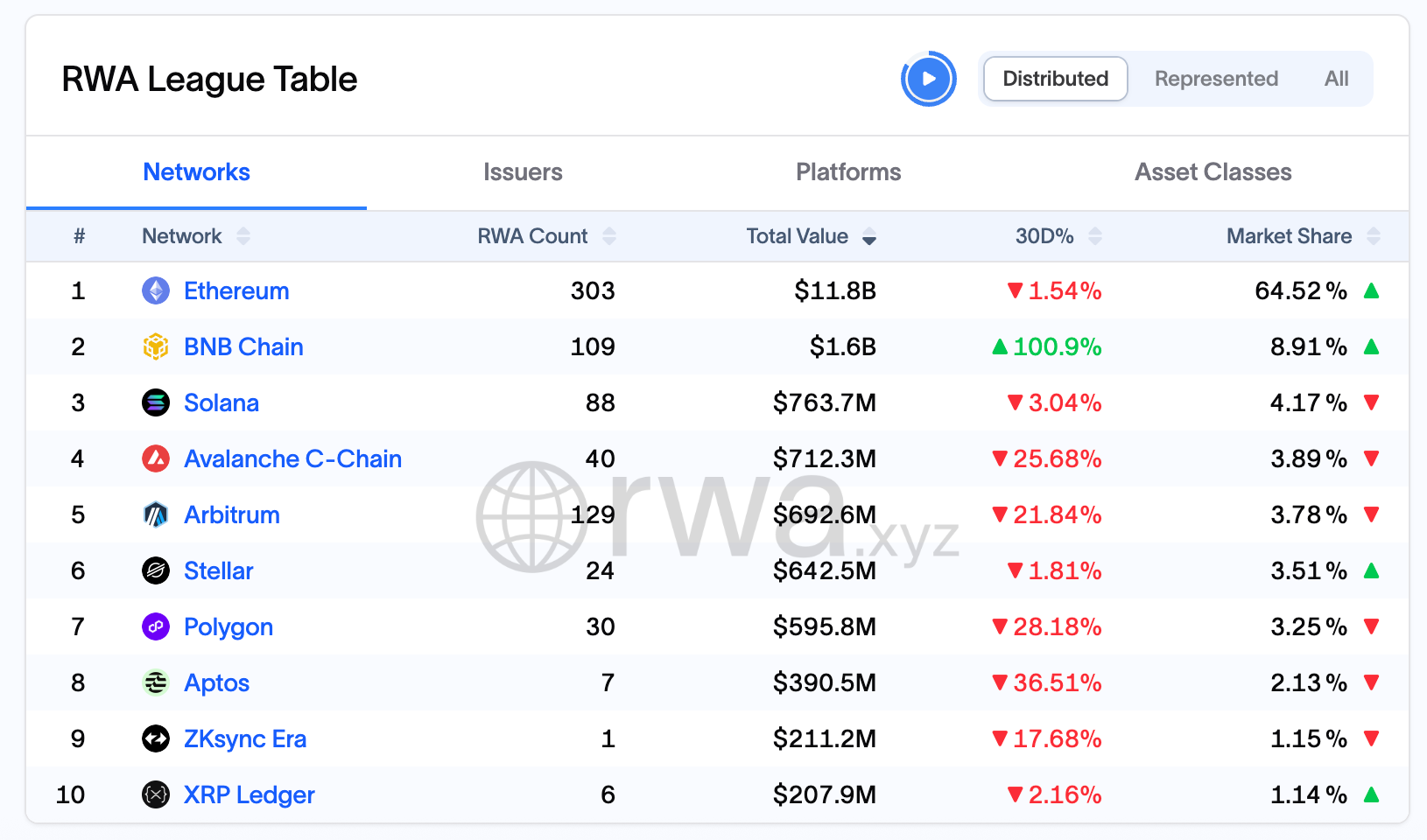Click the $11.8B total value cell
This screenshot has width=1427, height=840.
(835, 290)
